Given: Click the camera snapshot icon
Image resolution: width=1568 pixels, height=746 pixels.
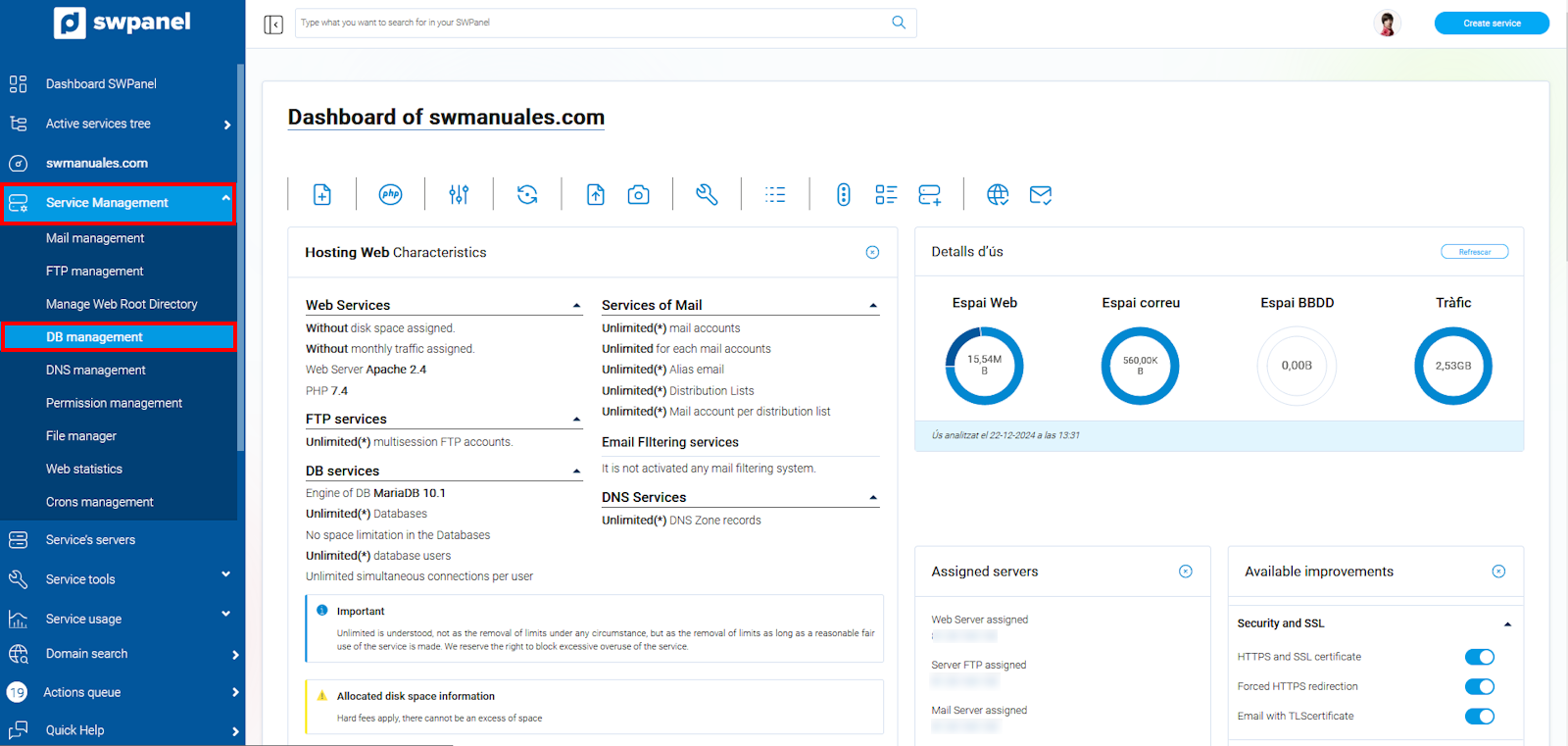Looking at the screenshot, I should 638,195.
